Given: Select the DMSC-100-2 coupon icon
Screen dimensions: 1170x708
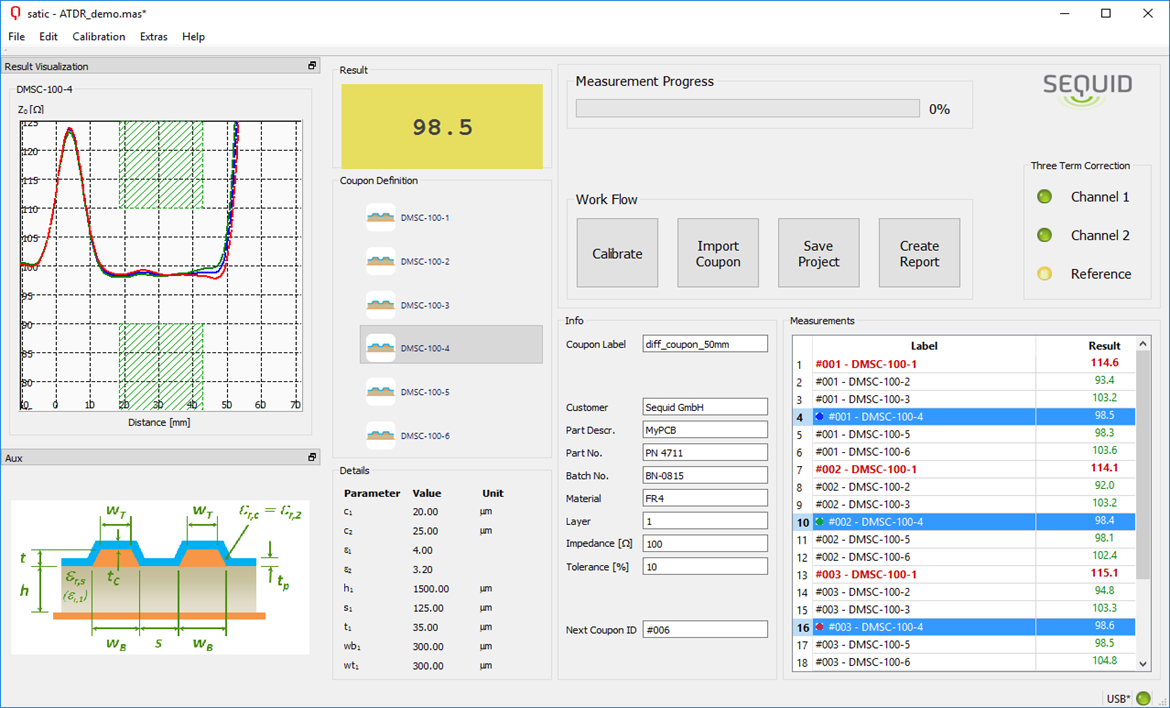Looking at the screenshot, I should [x=381, y=261].
